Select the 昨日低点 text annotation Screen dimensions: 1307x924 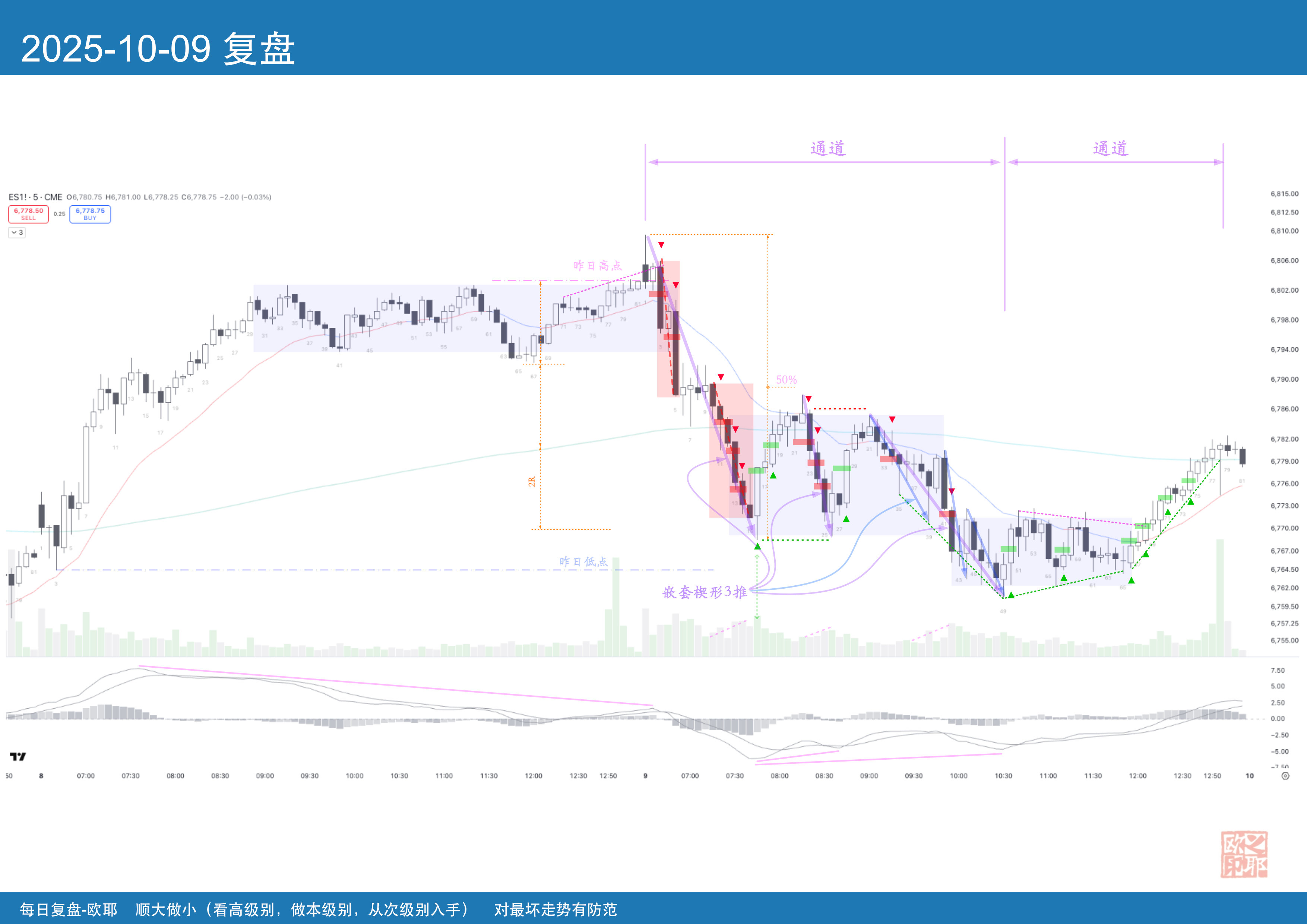[x=583, y=562]
